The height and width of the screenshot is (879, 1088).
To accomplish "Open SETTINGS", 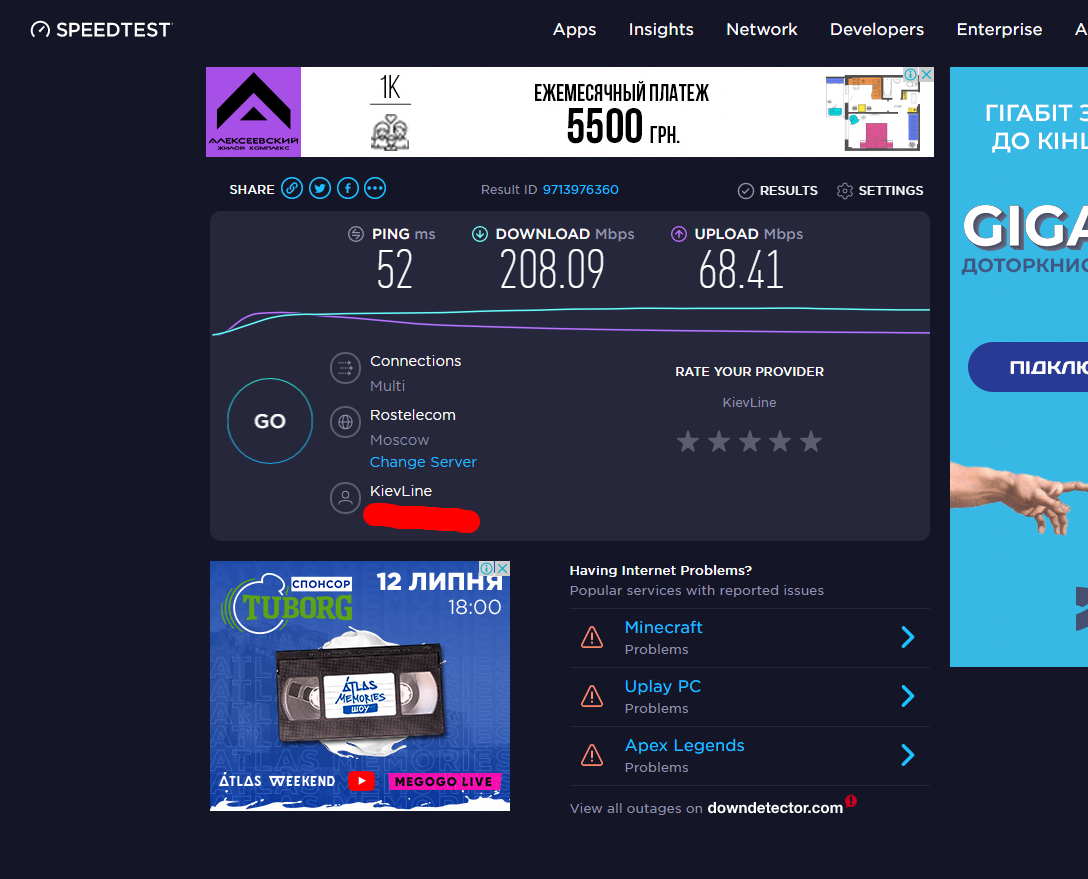I will (890, 191).
